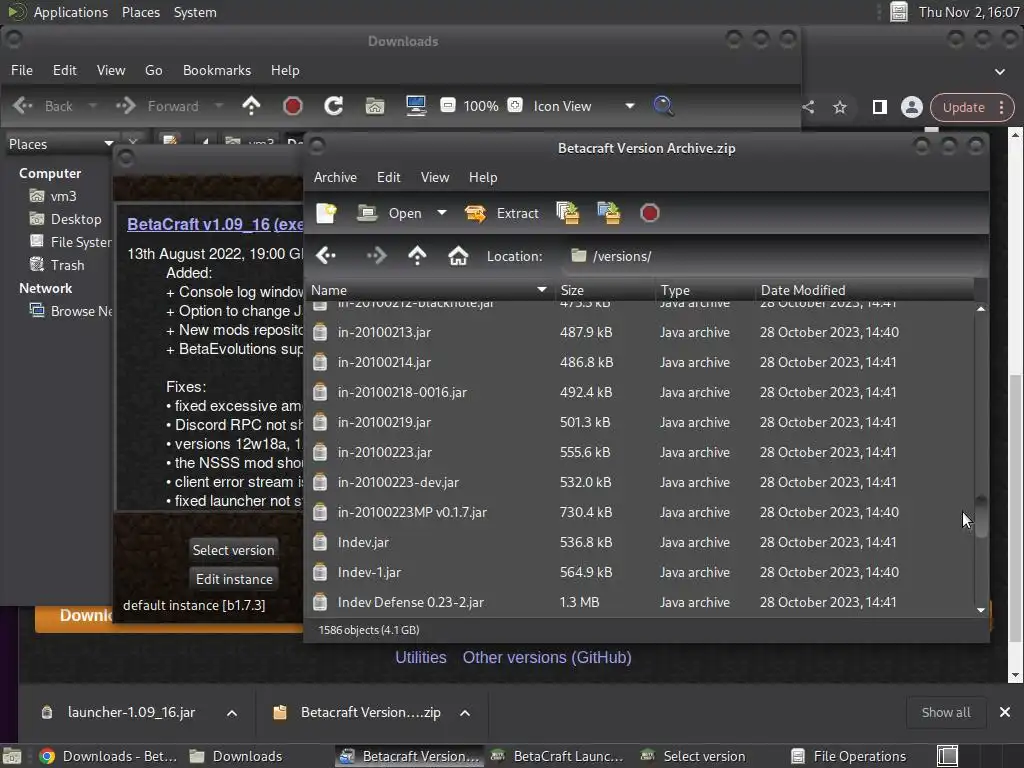Open Archive menu

point(335,177)
